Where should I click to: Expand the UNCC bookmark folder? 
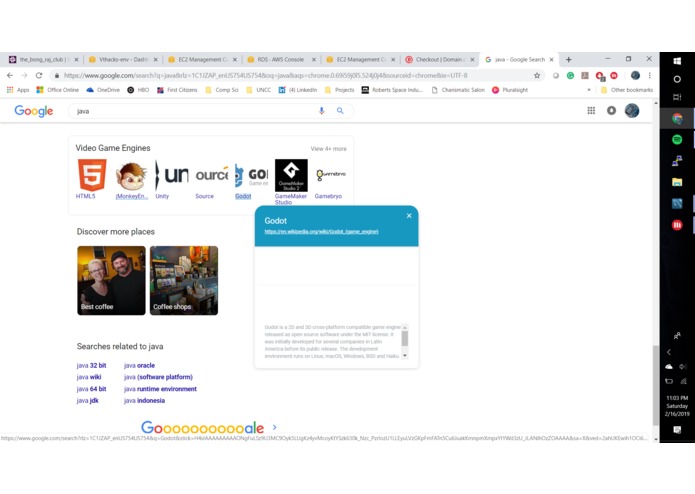tap(258, 90)
